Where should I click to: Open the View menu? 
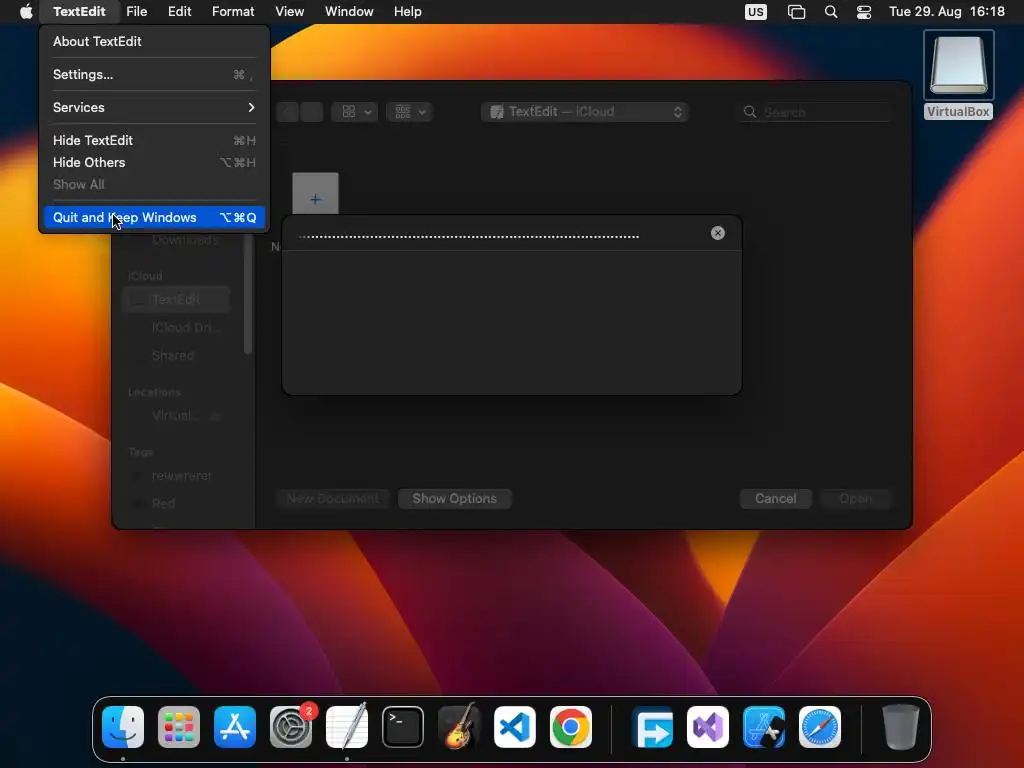click(289, 12)
